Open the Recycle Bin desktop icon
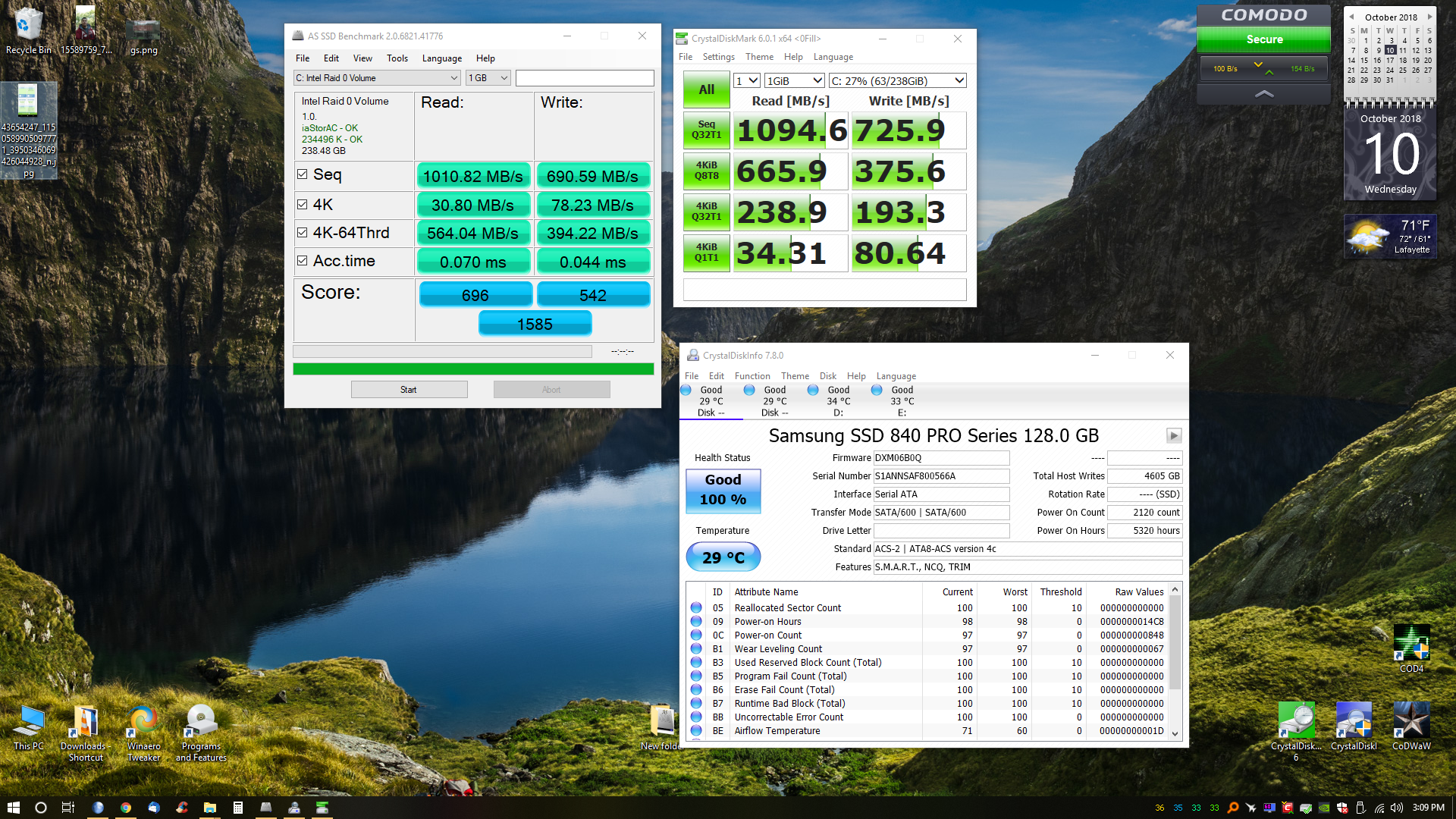This screenshot has height=819, width=1456. (28, 27)
